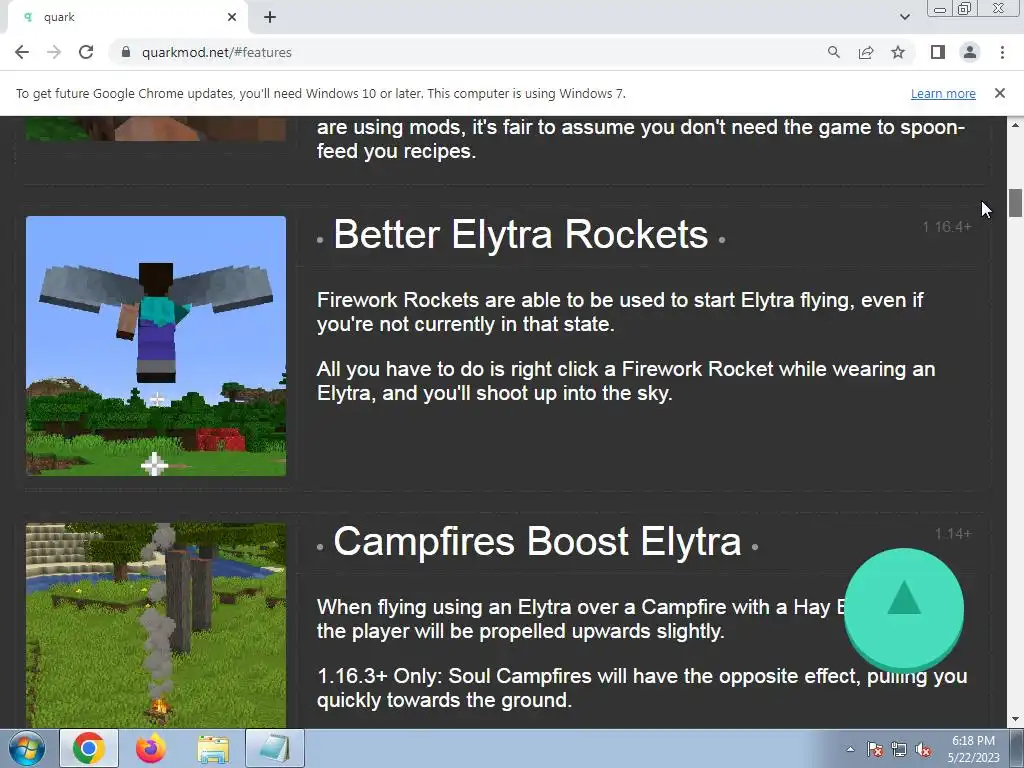
Task: Switch to Chrome in the taskbar
Action: coord(89,748)
